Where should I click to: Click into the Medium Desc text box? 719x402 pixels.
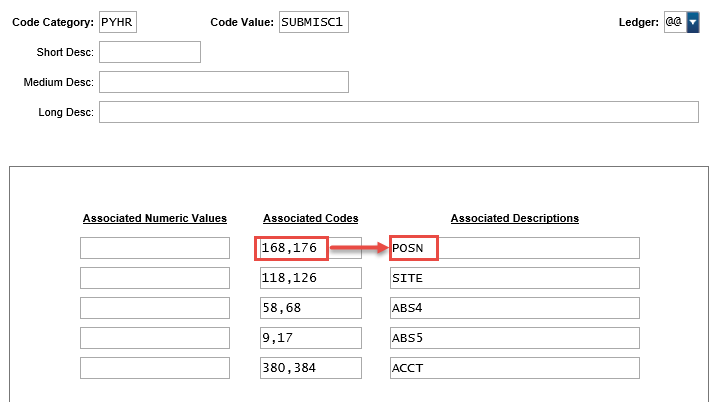(223, 82)
